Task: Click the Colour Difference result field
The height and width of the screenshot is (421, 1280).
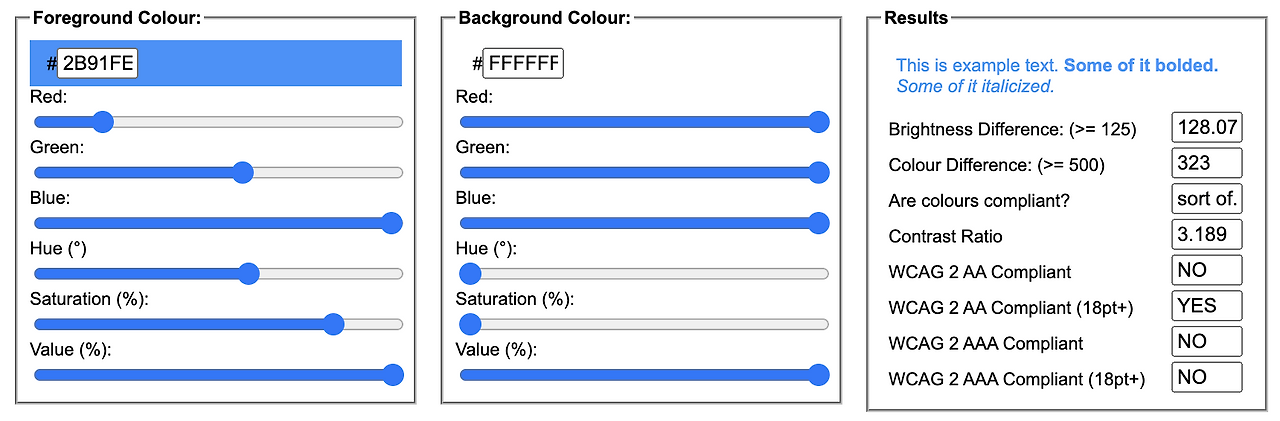Action: click(x=1206, y=163)
